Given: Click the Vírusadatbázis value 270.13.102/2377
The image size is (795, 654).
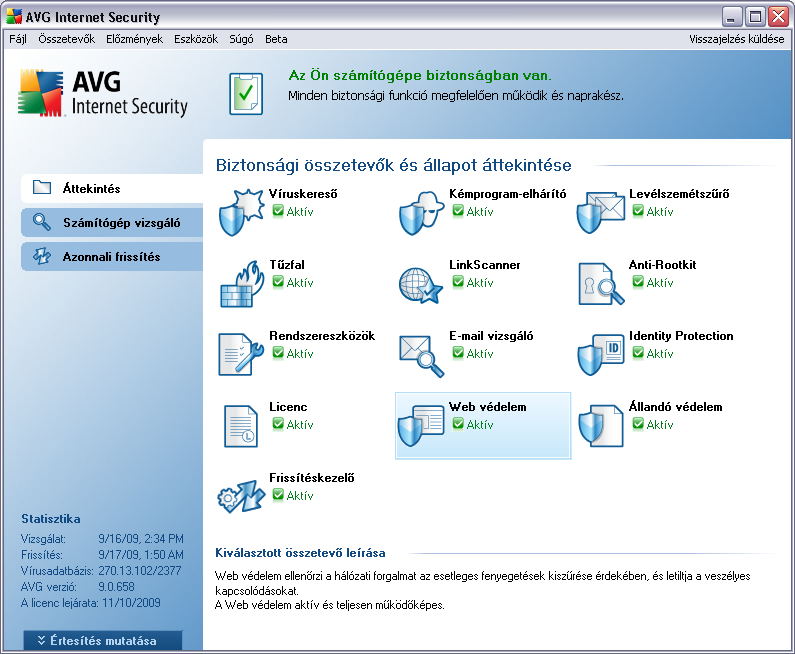Looking at the screenshot, I should [x=139, y=571].
